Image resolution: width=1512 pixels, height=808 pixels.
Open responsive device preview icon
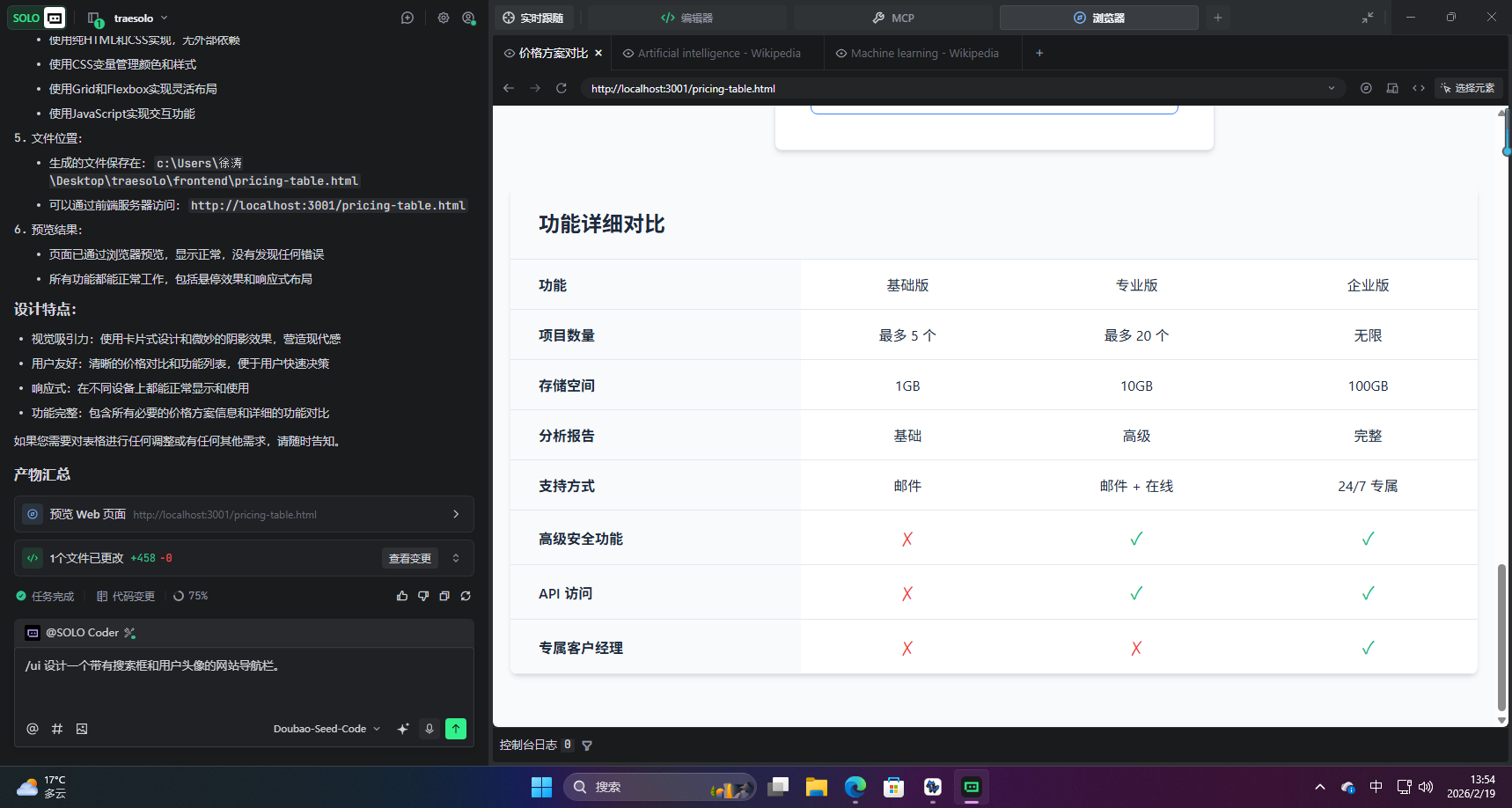point(1392,88)
